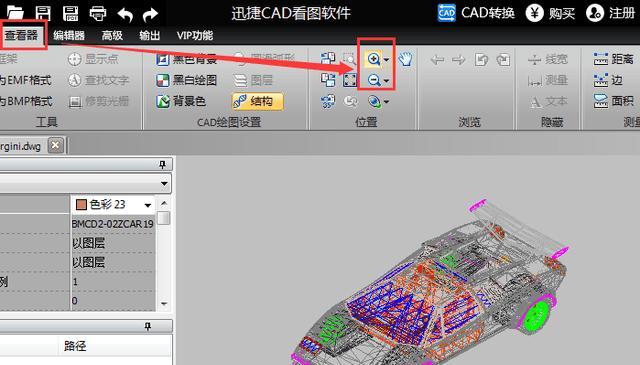Viewport: 640px width, 365px height.
Task: Click the properties list scroll down arrow
Action: (x=164, y=304)
